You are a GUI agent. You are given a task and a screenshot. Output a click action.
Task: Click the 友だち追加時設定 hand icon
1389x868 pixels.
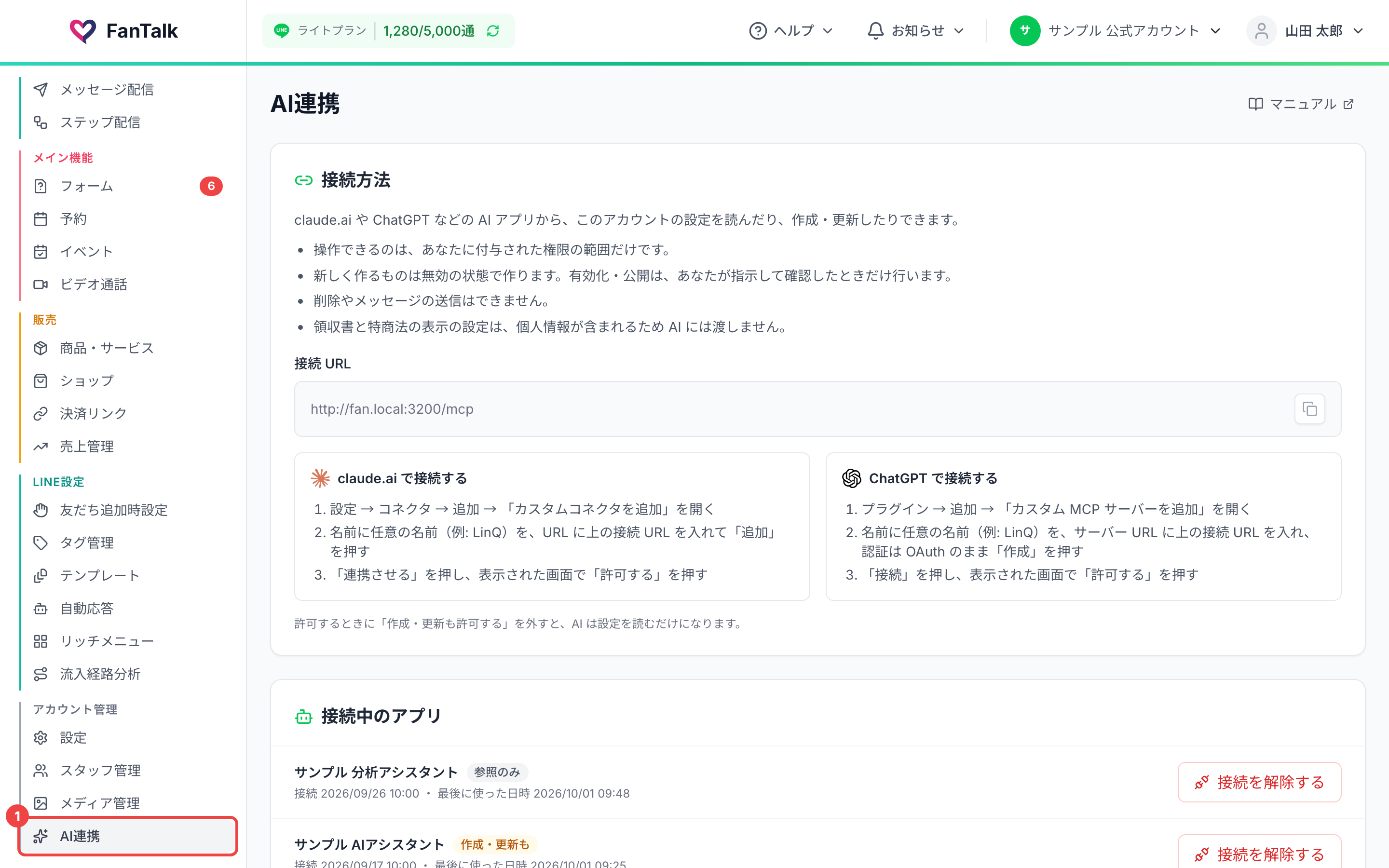tap(40, 510)
